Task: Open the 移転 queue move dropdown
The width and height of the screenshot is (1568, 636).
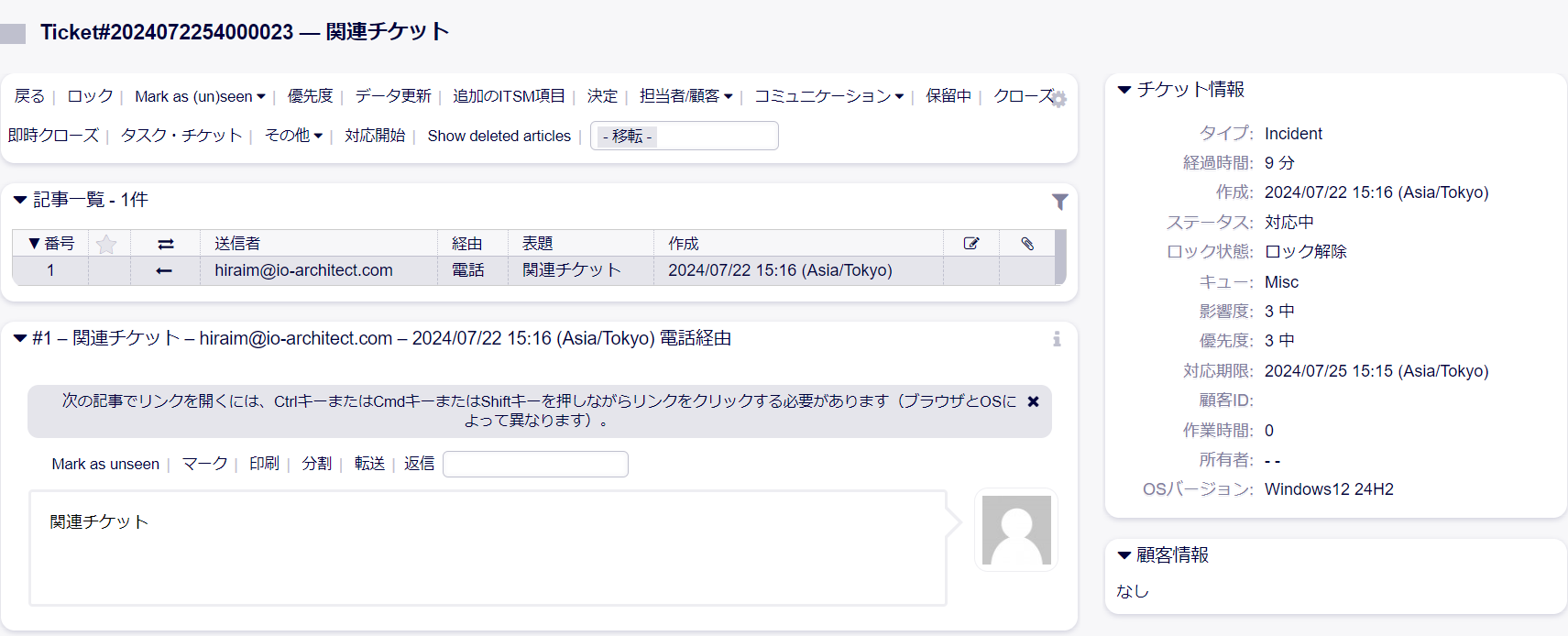Action: point(685,136)
